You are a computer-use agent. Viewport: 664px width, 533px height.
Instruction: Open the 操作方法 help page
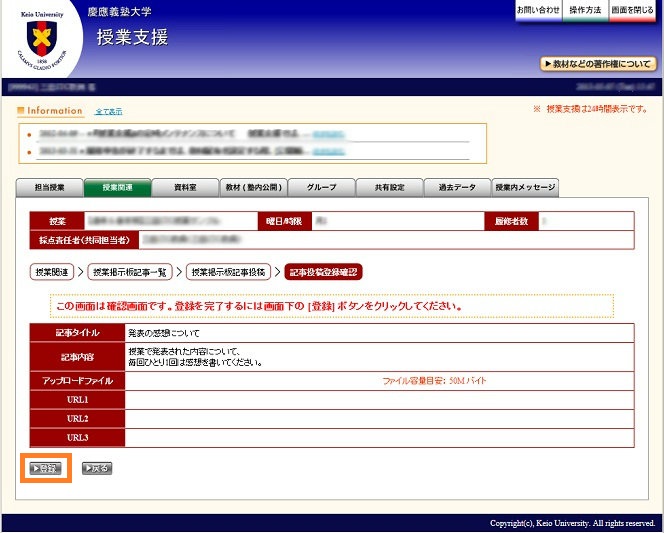[x=585, y=9]
